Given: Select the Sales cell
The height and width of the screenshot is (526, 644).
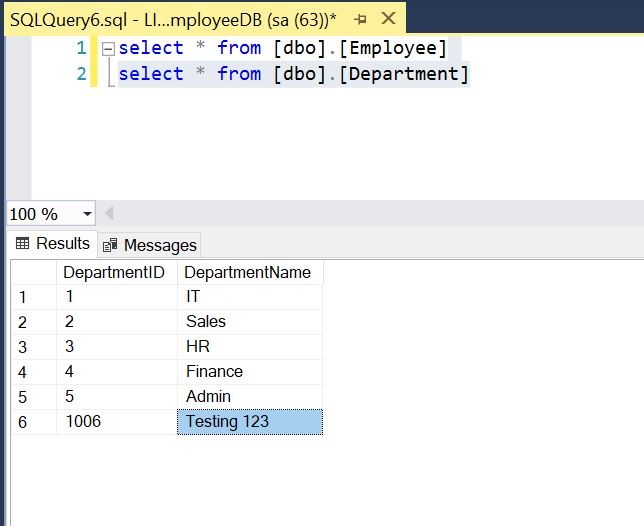Looking at the screenshot, I should click(250, 322).
